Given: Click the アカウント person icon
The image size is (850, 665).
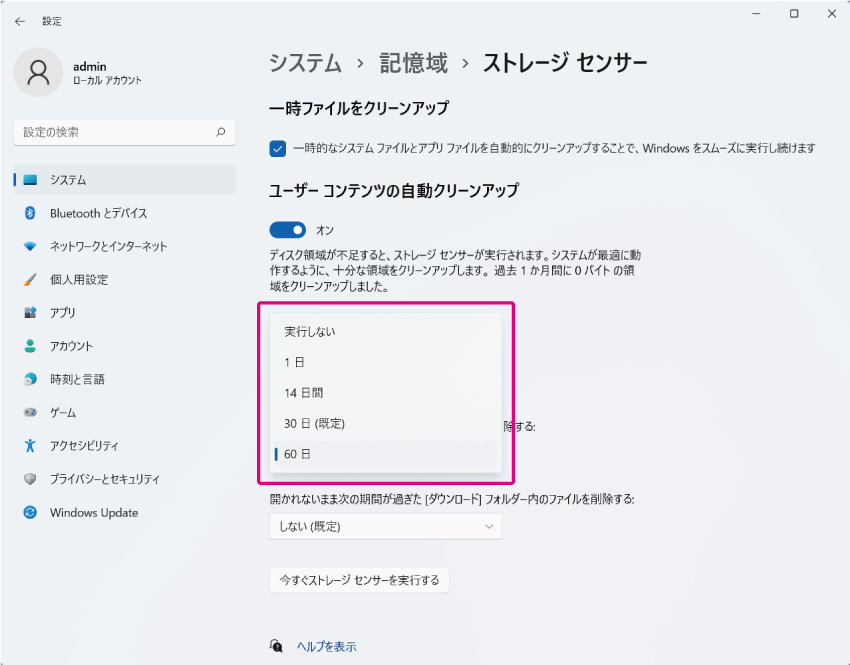Looking at the screenshot, I should tap(30, 346).
